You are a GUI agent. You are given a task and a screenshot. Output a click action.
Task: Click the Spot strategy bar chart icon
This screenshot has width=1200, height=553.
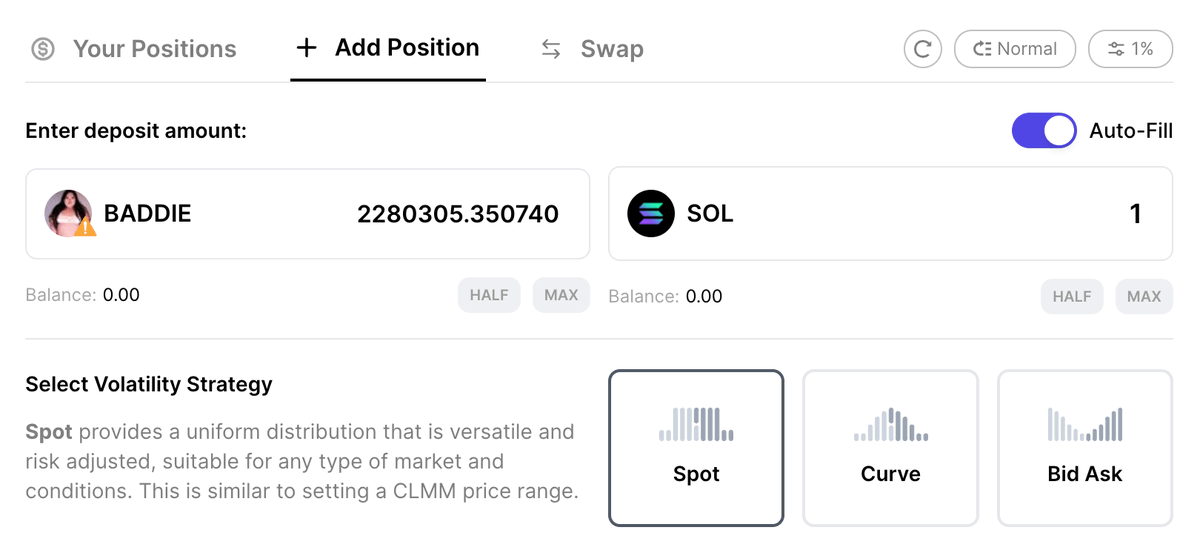pos(696,424)
